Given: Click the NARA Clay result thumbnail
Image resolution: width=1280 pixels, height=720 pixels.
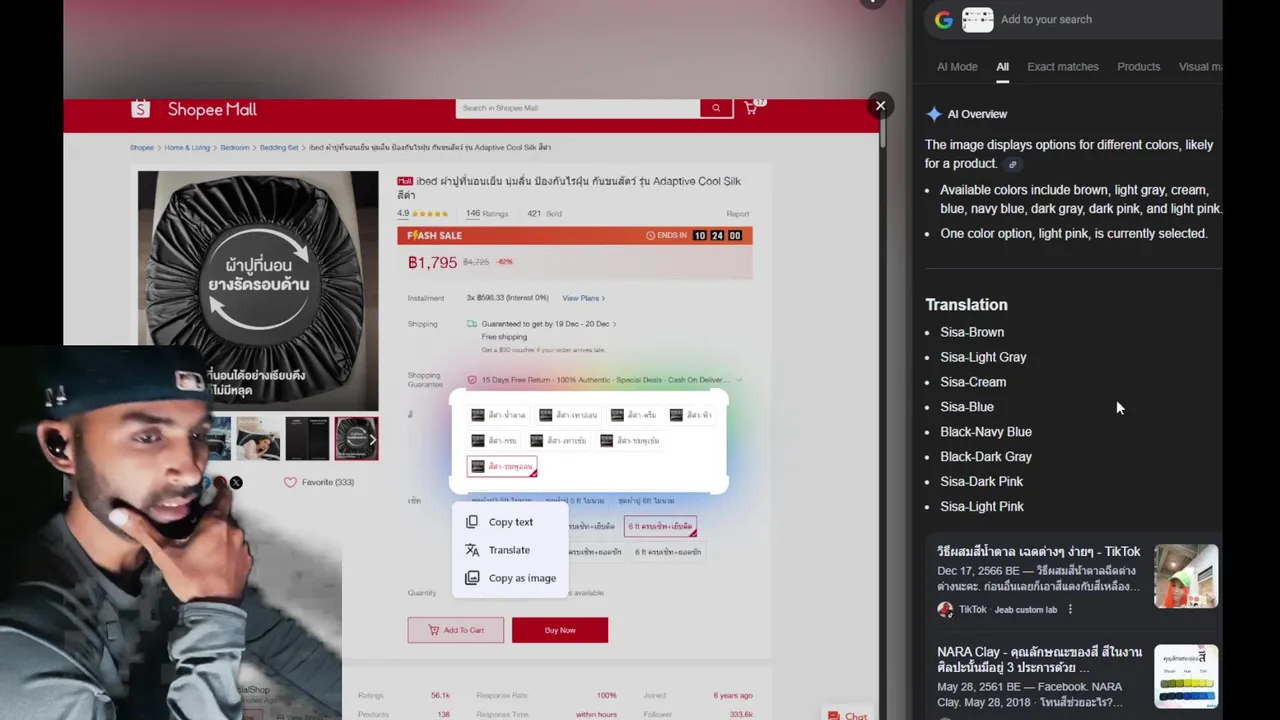Looking at the screenshot, I should pos(1186,676).
